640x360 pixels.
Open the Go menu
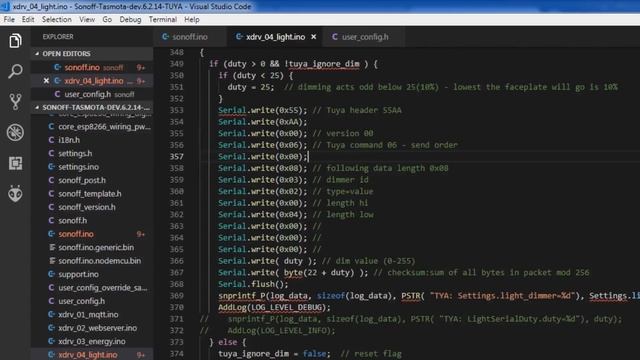click(107, 20)
